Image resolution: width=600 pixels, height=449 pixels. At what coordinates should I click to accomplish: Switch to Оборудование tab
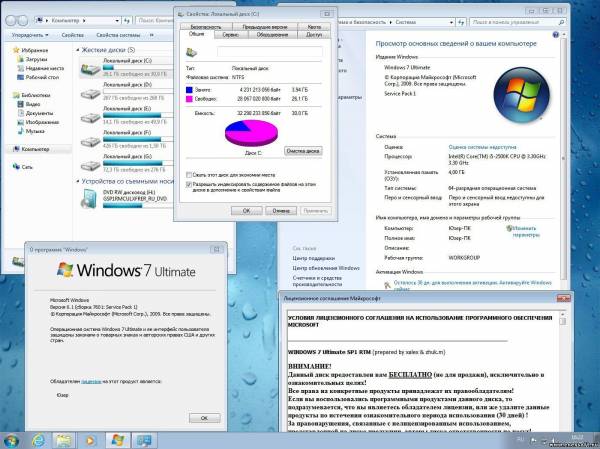coord(272,35)
